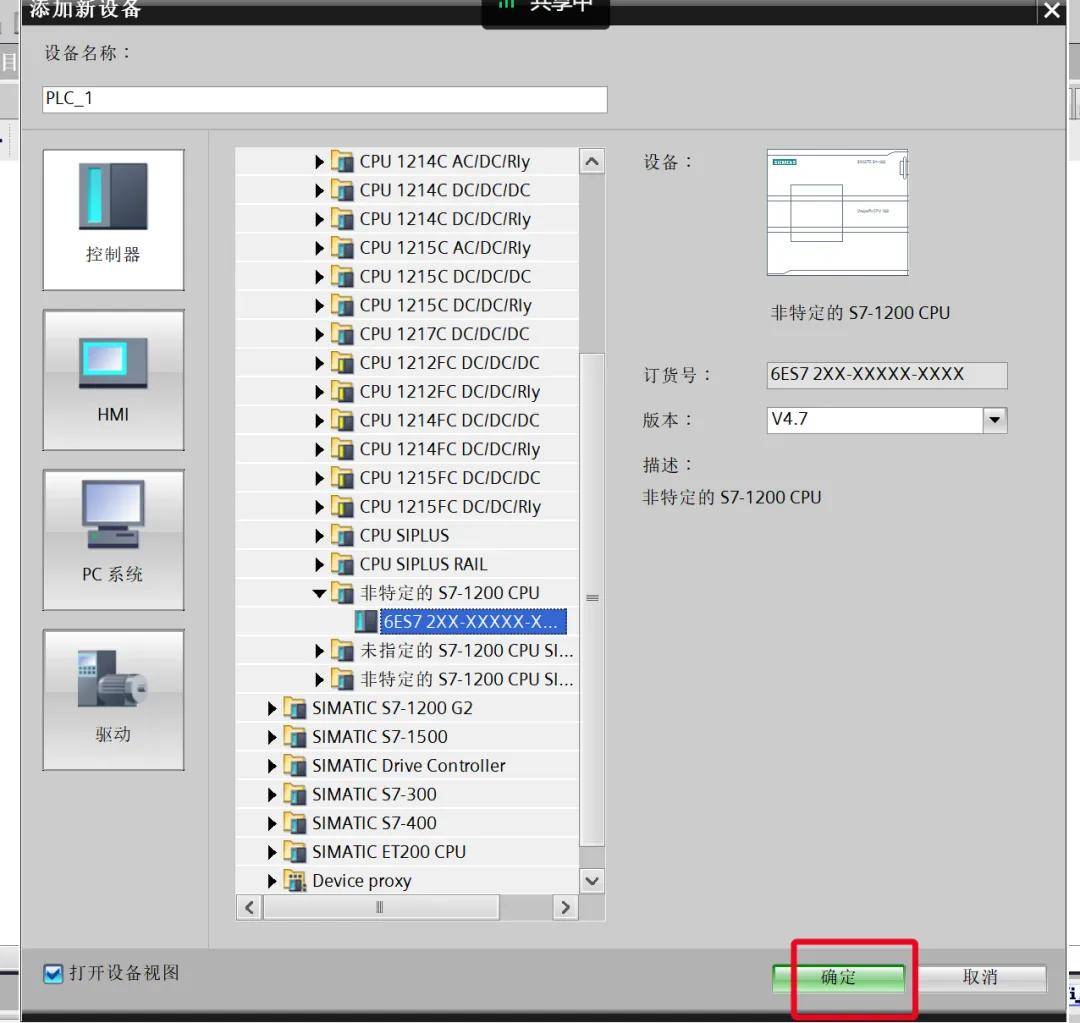Click the horizontal scroll left arrow
1080x1023 pixels.
pos(249,907)
